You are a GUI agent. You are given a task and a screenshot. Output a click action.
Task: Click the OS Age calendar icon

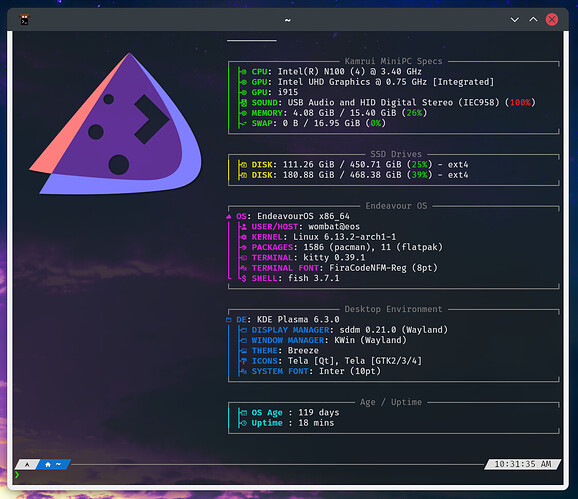[x=244, y=413]
